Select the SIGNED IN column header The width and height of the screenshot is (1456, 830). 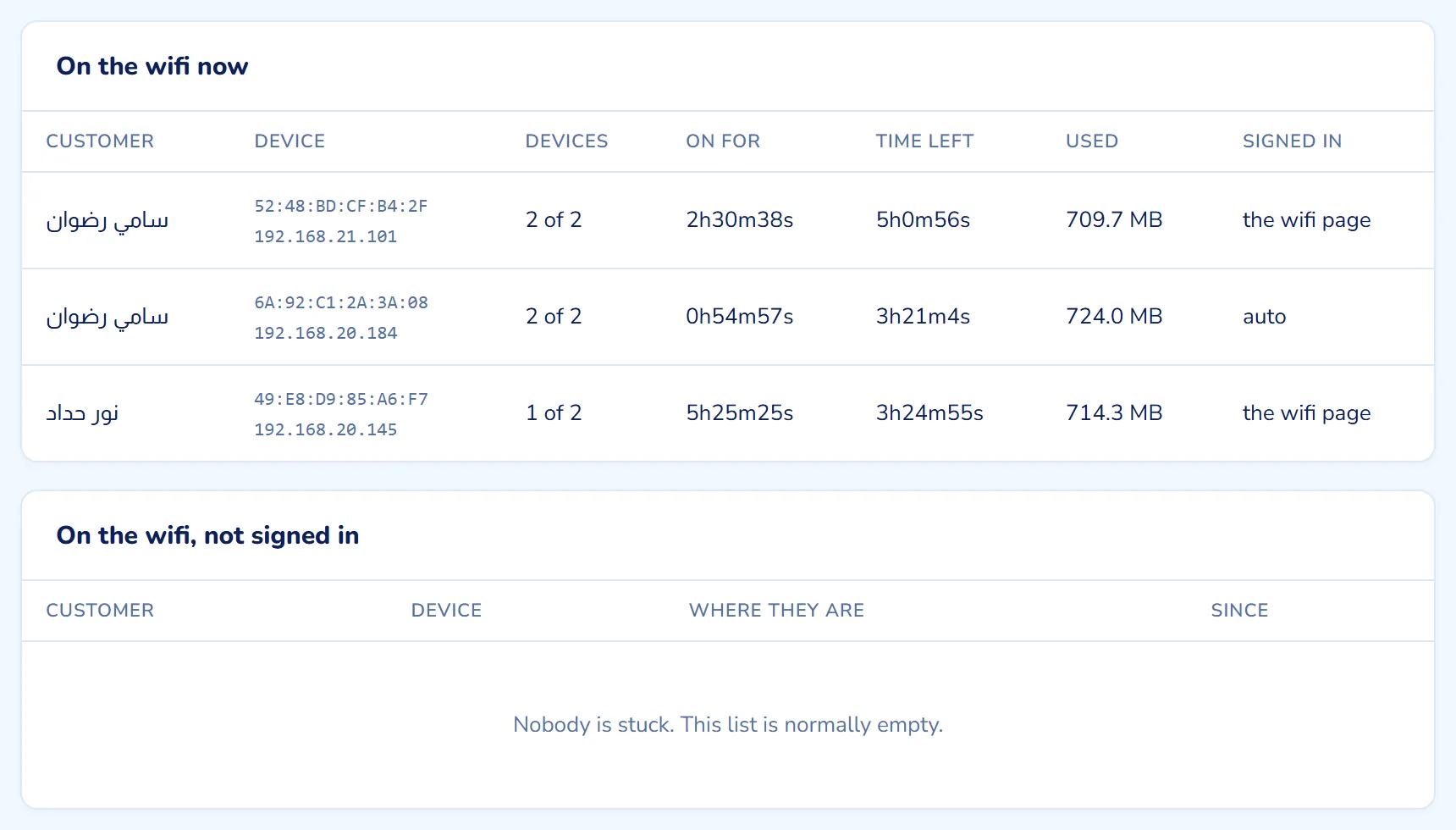(1292, 141)
